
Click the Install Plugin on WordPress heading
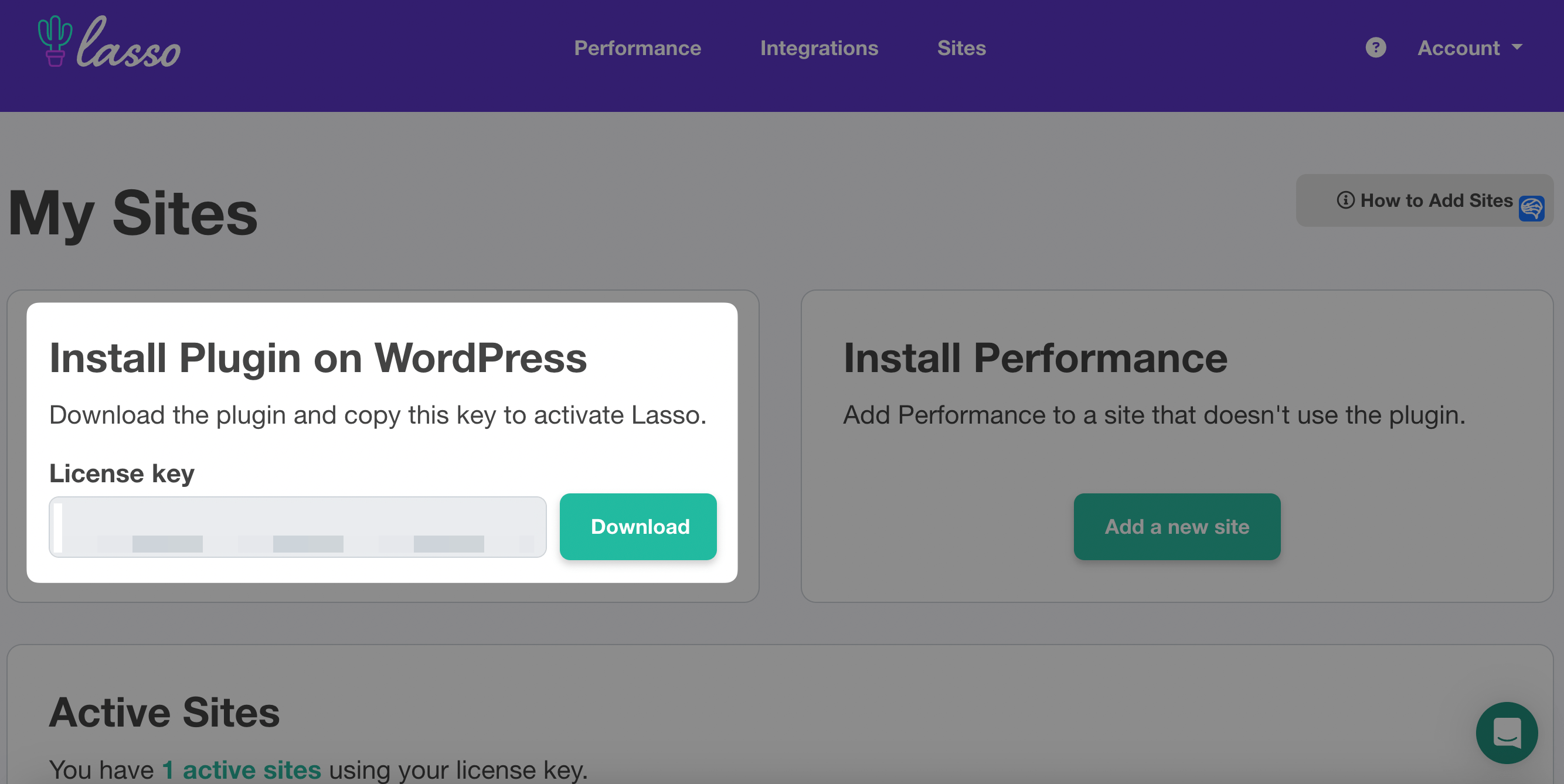coord(318,357)
